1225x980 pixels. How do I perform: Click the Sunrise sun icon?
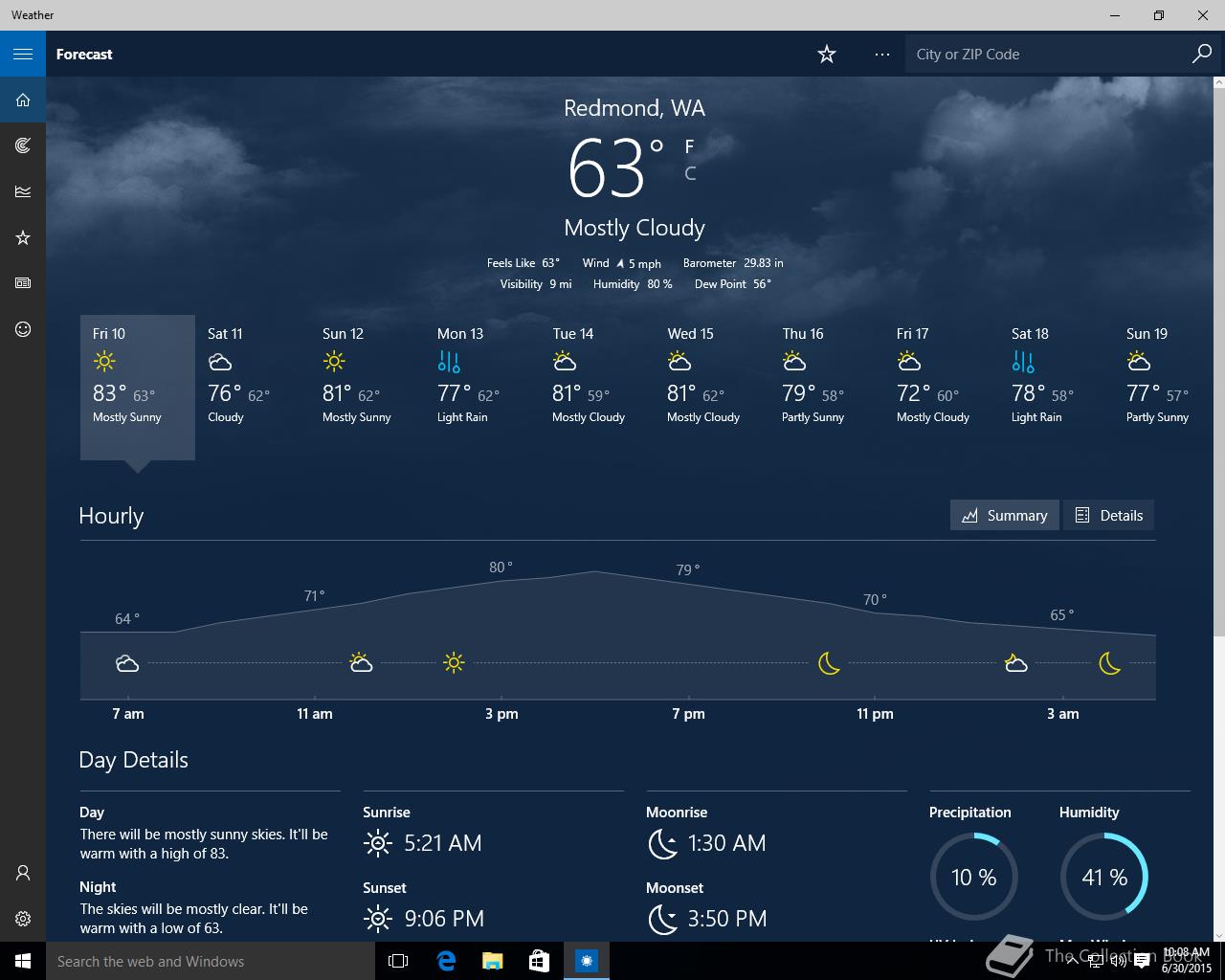(x=378, y=843)
